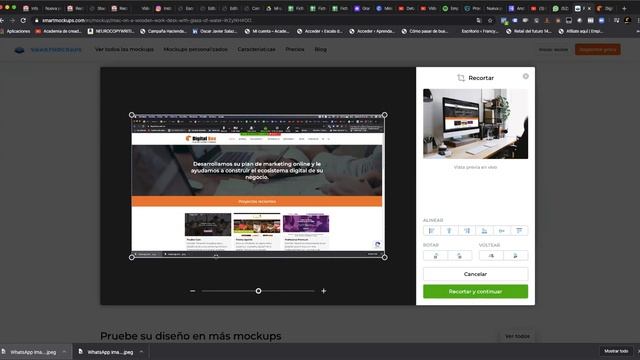Open Oscar Javier Salaz... bookmark
The width and height of the screenshot is (640, 360).
215,31
